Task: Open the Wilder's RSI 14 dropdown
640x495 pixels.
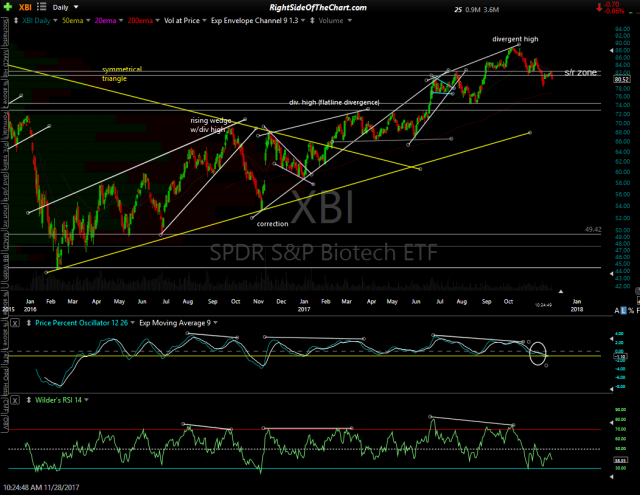Action: point(86,400)
